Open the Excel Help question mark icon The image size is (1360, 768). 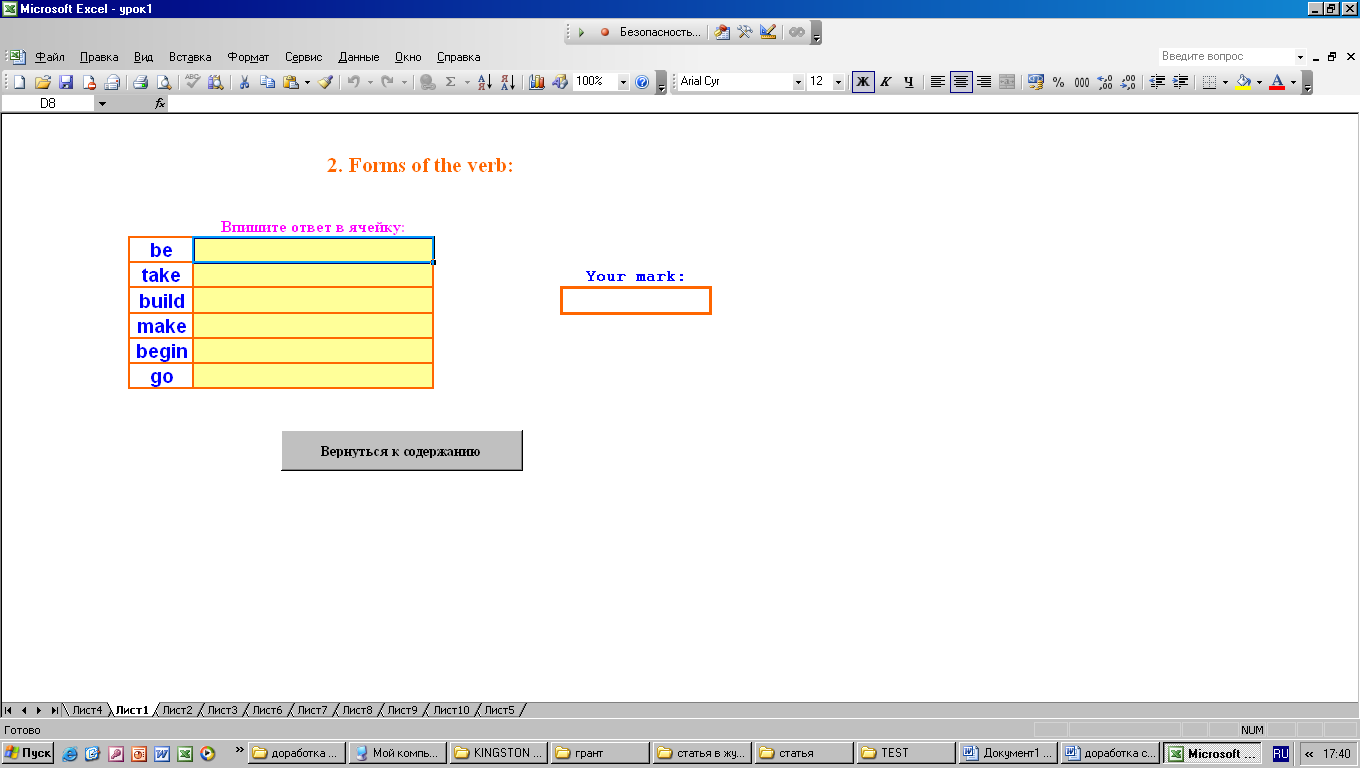[642, 82]
